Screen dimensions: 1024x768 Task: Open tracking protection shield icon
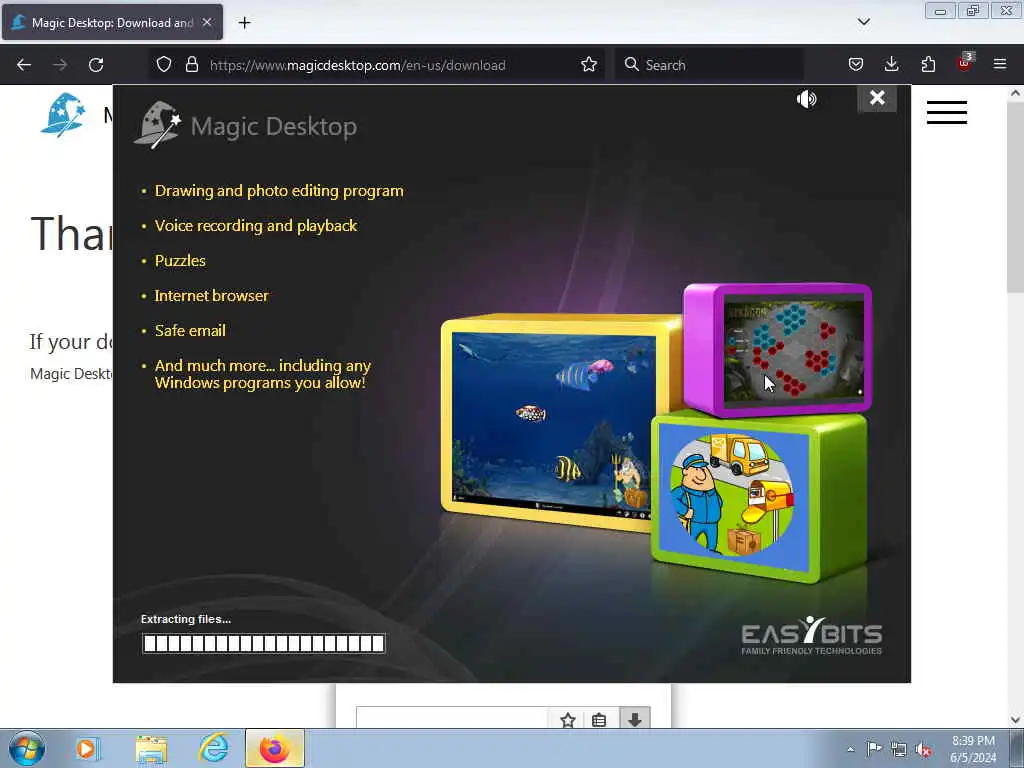click(164, 64)
